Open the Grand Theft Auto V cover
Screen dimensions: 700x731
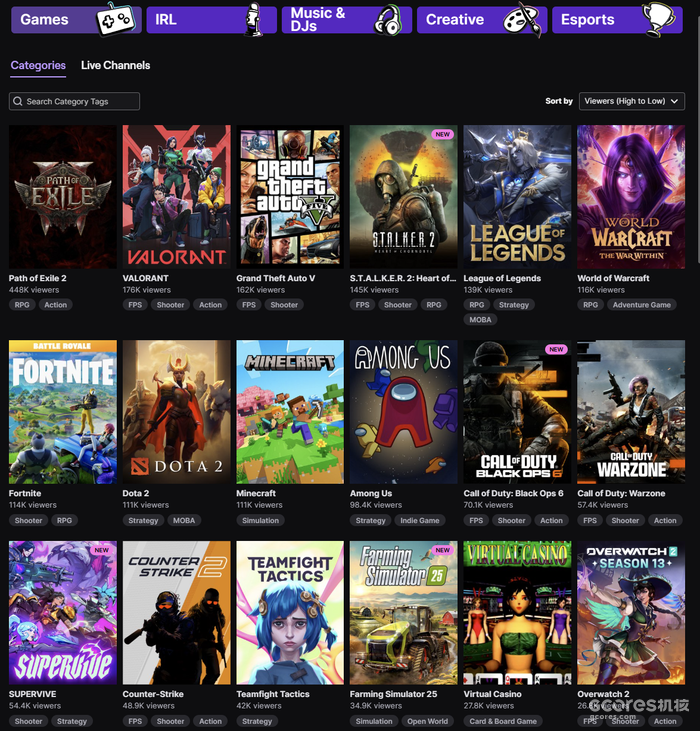(x=290, y=197)
